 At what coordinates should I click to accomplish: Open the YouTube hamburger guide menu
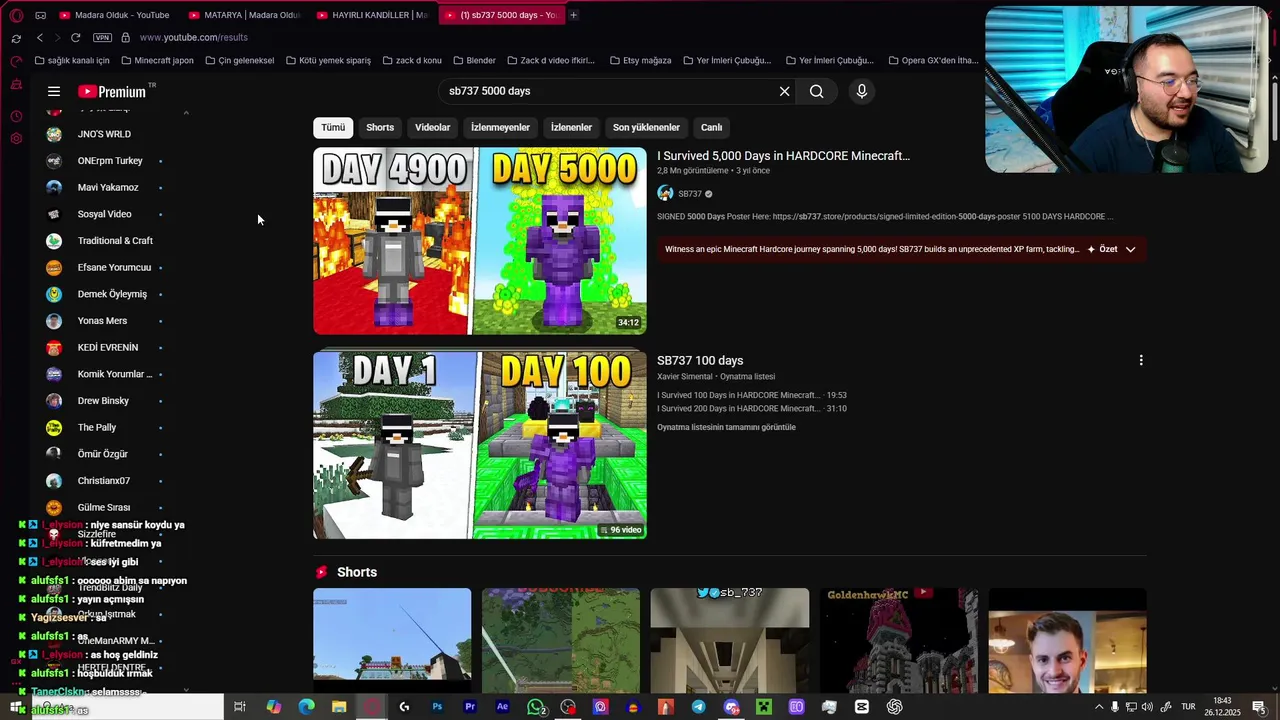[54, 91]
